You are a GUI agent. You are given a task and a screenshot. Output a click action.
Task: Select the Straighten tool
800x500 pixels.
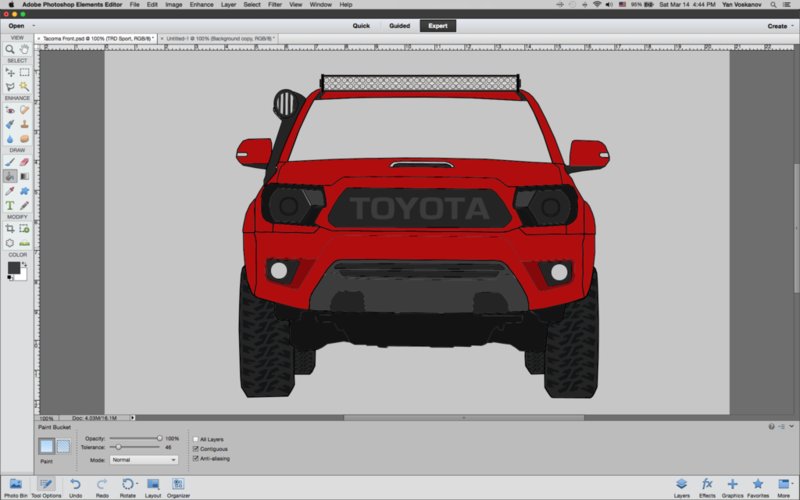(x=24, y=243)
